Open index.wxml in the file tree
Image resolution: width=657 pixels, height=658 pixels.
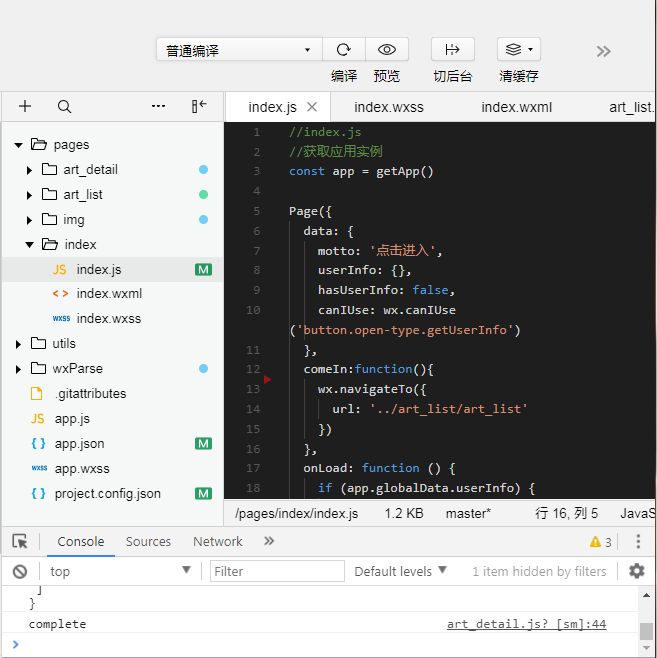109,293
